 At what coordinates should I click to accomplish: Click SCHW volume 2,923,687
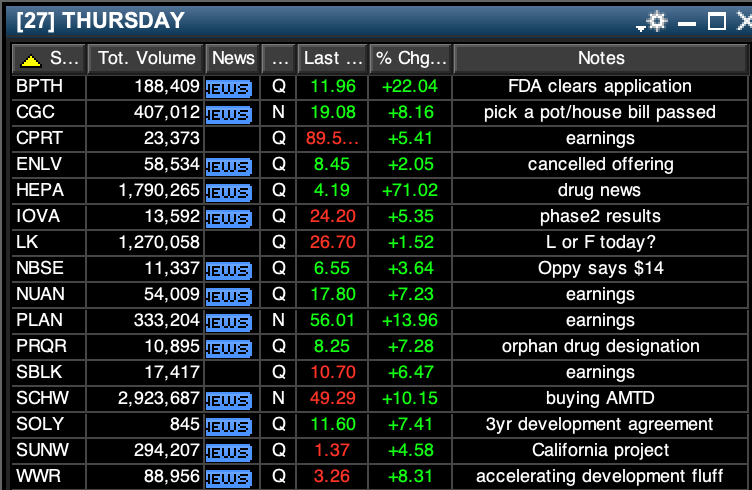pos(159,398)
